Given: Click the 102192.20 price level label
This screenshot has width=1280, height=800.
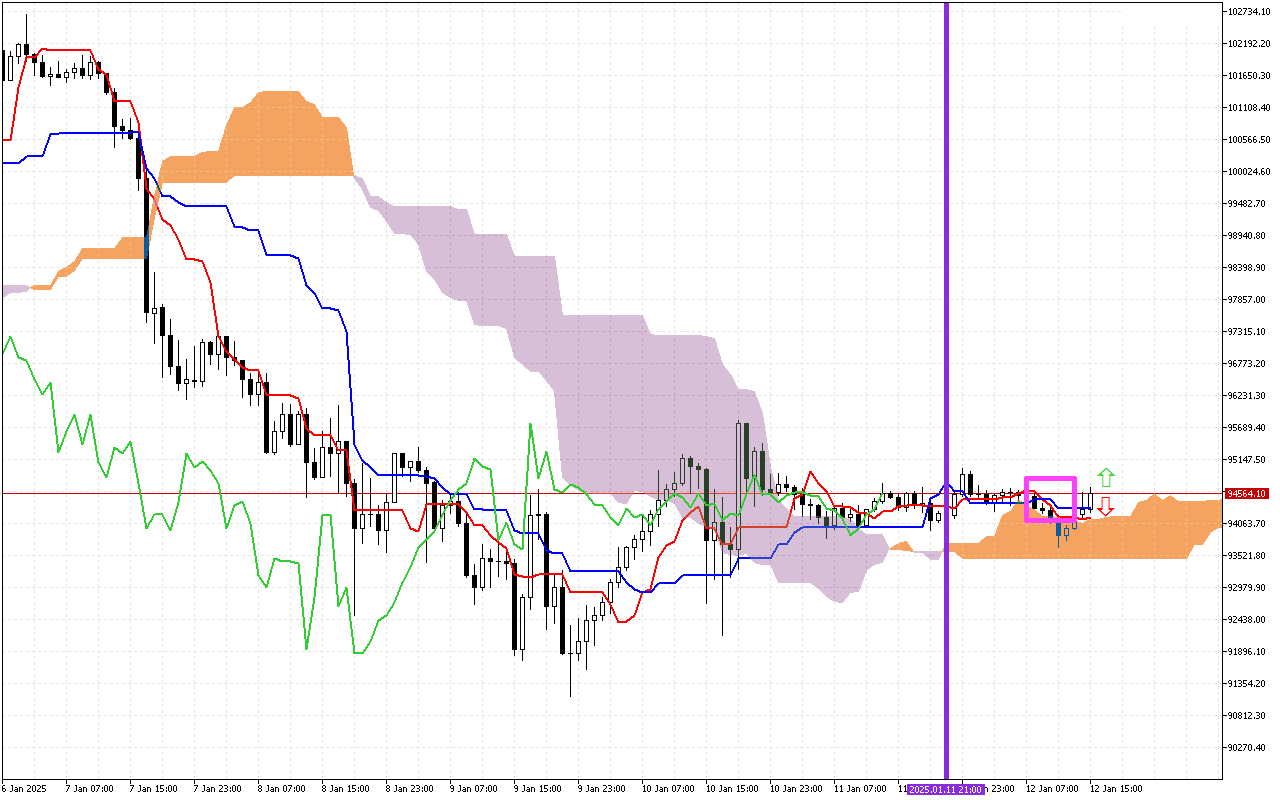Looking at the screenshot, I should (1248, 44).
